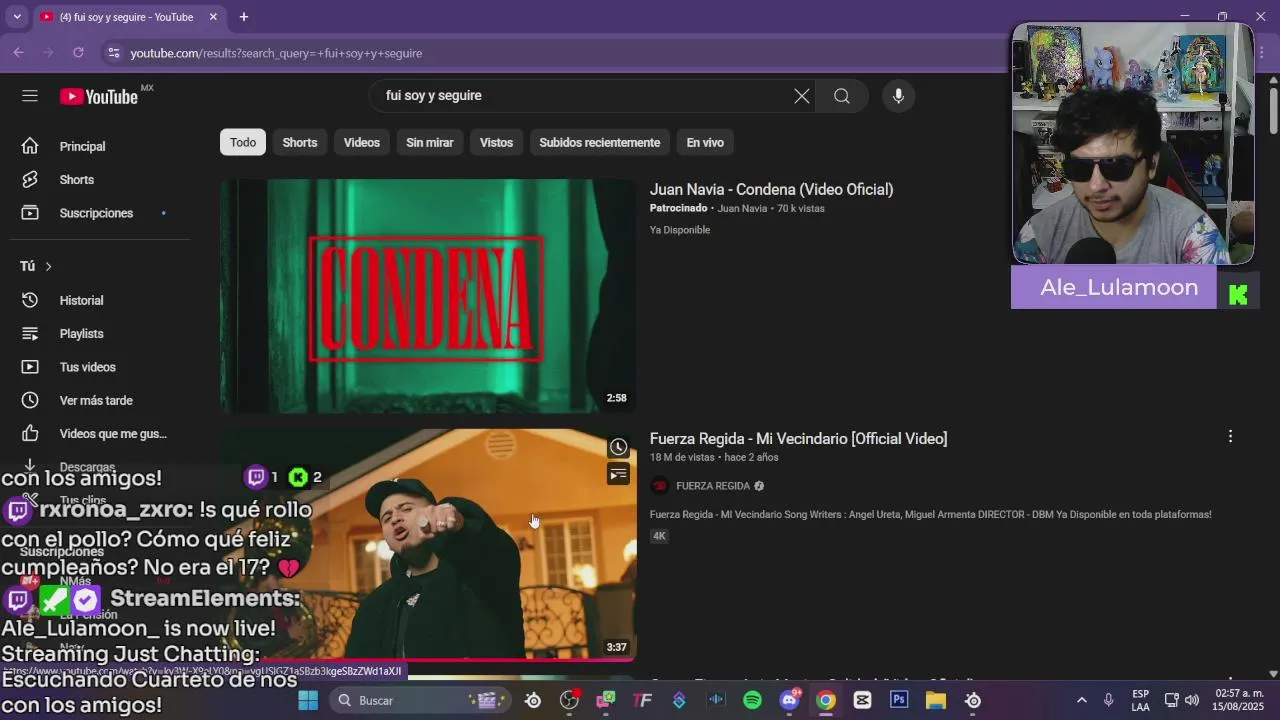
Task: Click the tray microphone icon
Action: coord(1108,700)
